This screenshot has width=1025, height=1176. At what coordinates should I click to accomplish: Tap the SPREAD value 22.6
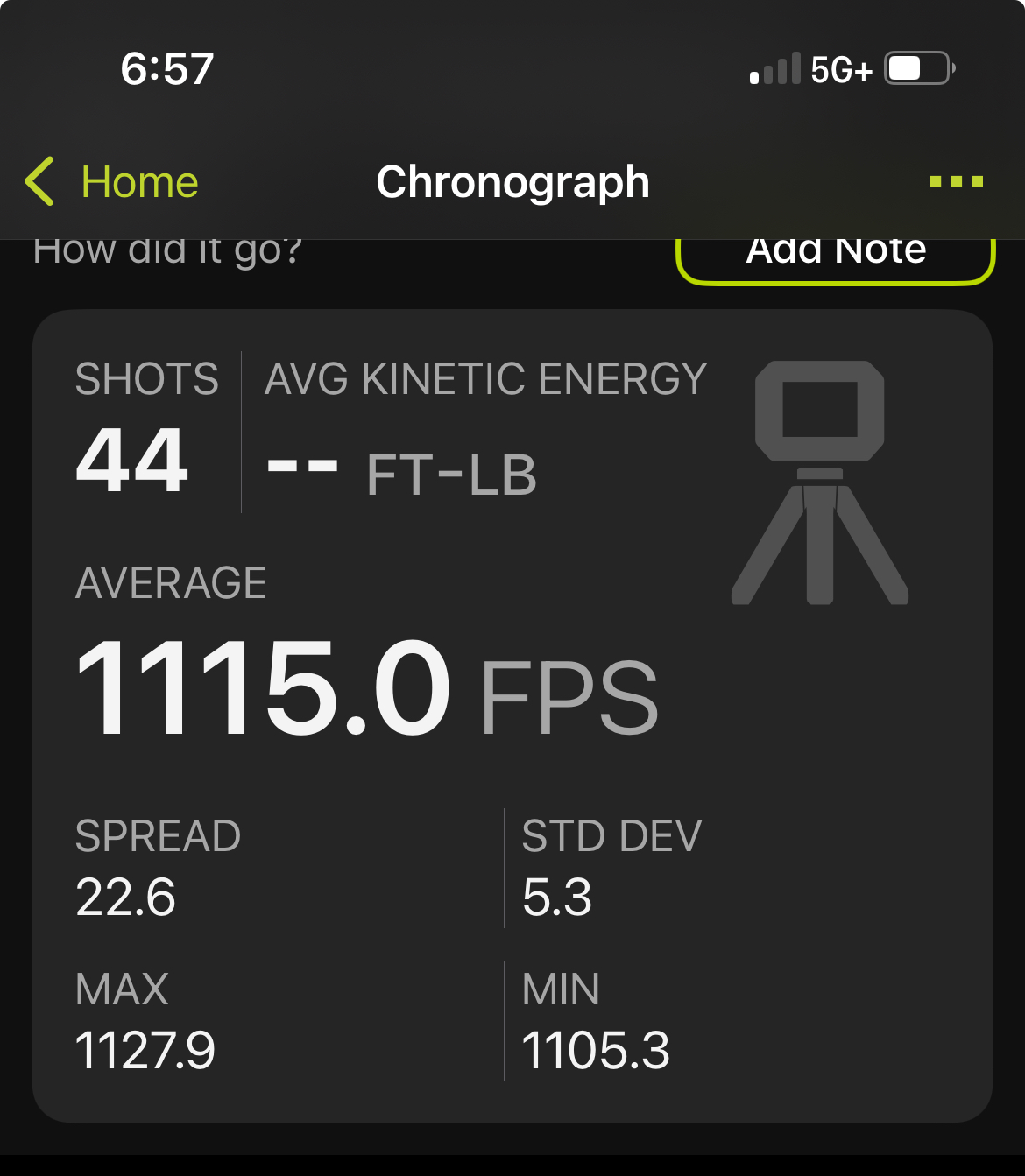[x=125, y=898]
